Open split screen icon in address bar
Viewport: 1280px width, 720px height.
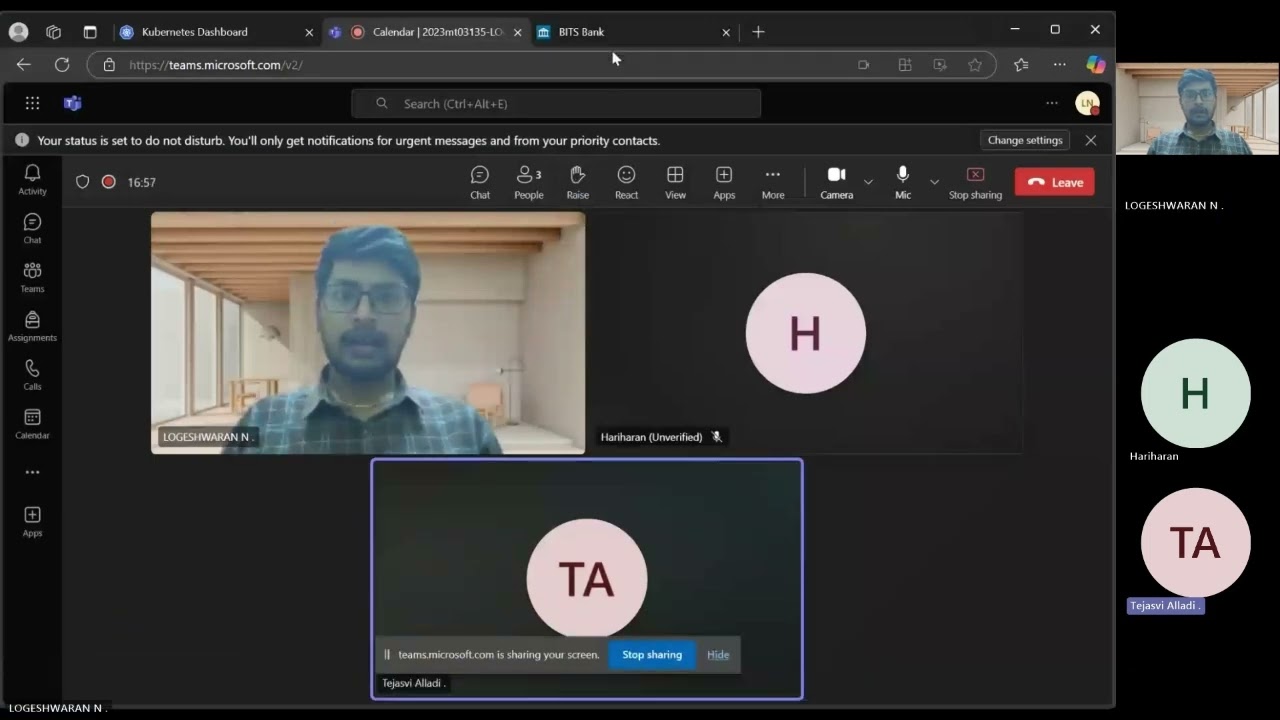[905, 65]
